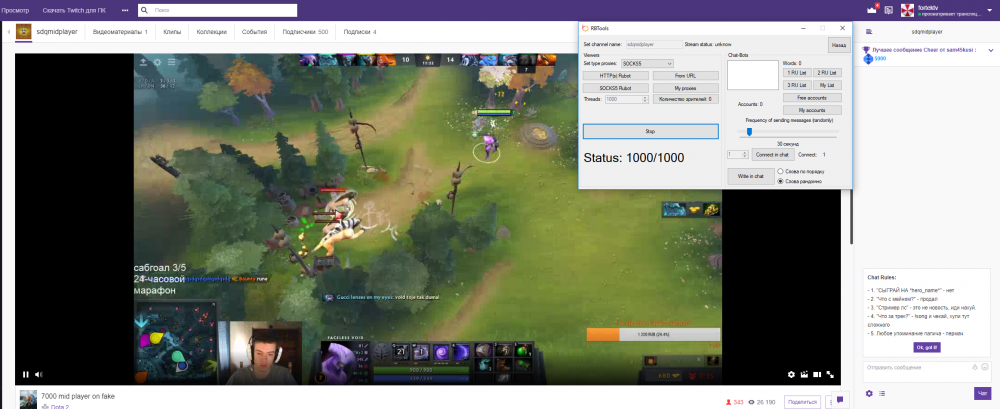
Task: Mute the stream volume
Action: pos(41,374)
